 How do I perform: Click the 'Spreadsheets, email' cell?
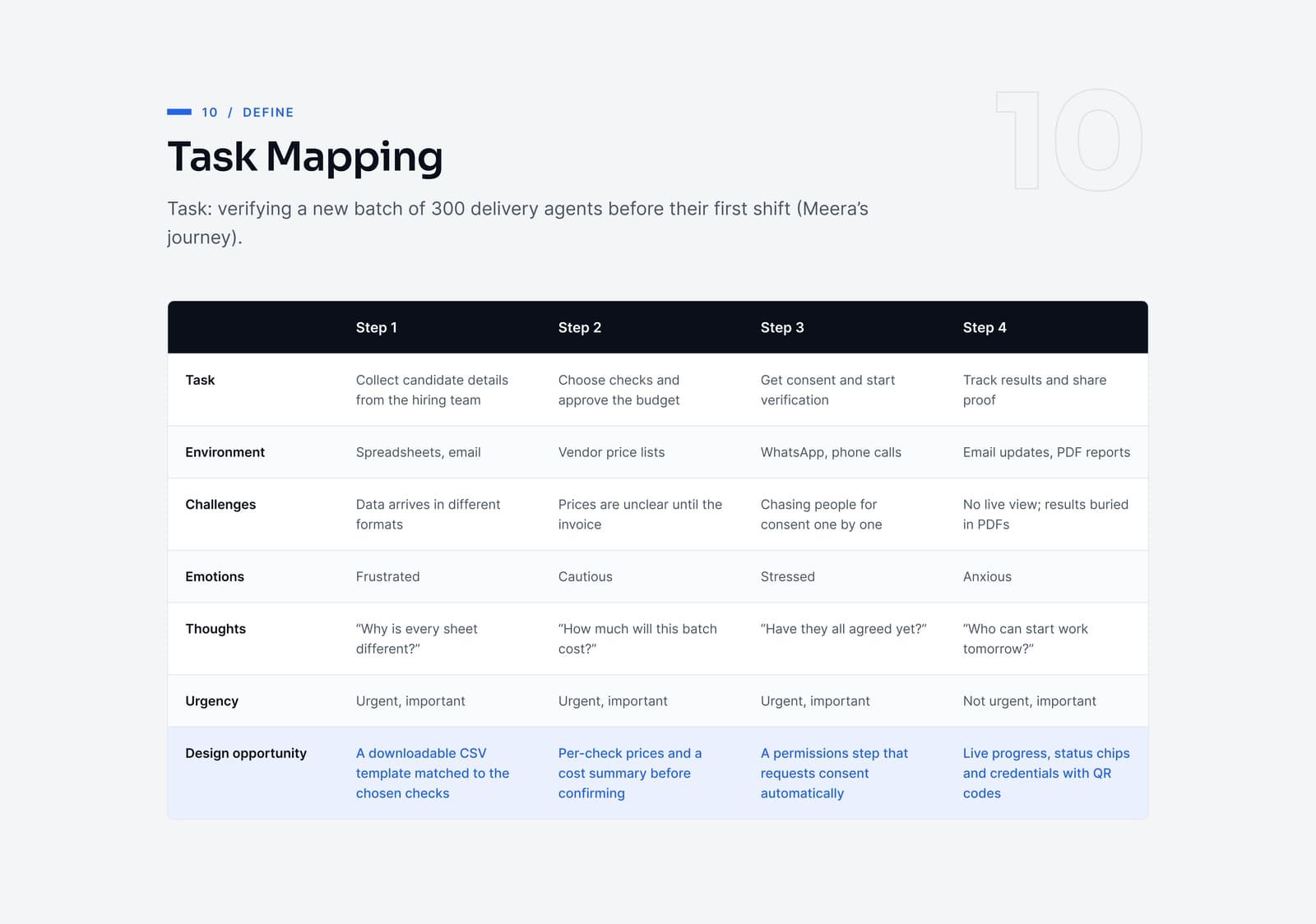(419, 452)
